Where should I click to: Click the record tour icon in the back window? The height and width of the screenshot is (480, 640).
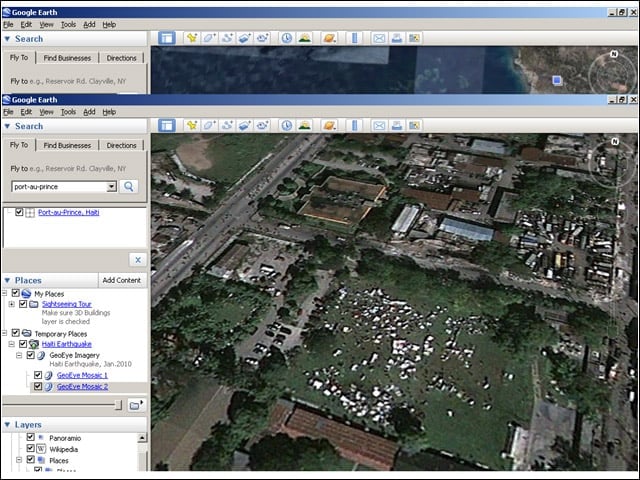[262, 38]
